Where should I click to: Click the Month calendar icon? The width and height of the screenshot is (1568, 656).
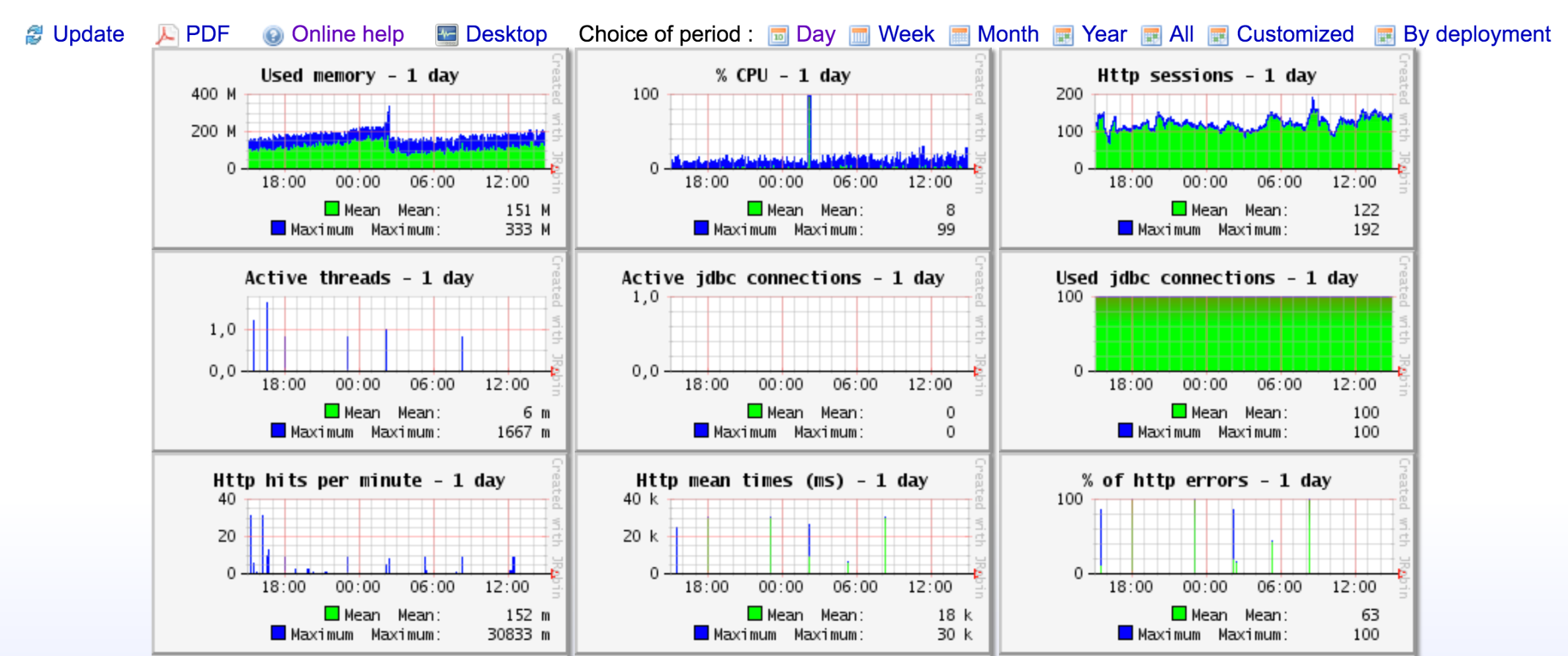pyautogui.click(x=959, y=35)
